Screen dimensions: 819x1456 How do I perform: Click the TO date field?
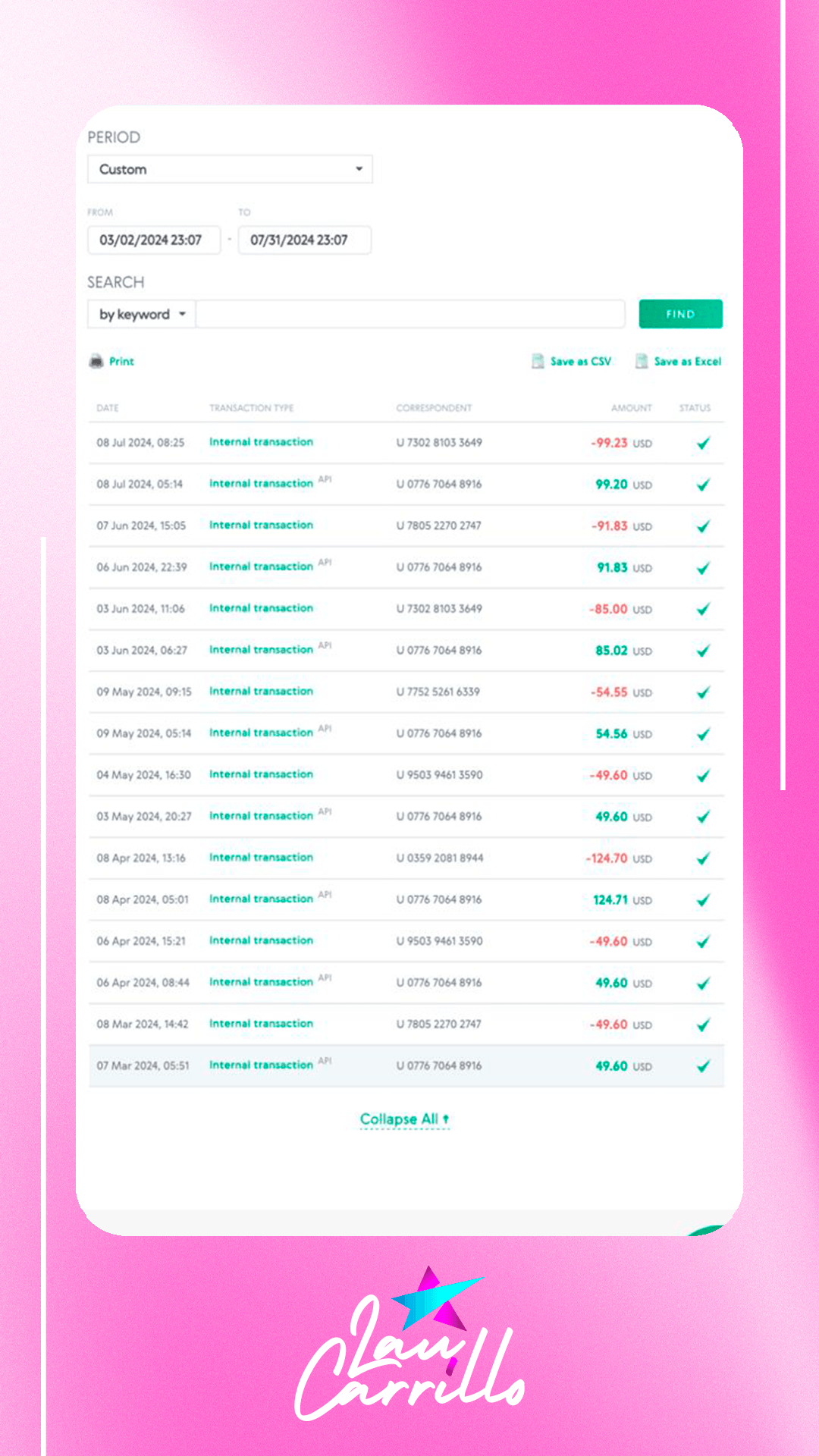pos(304,240)
